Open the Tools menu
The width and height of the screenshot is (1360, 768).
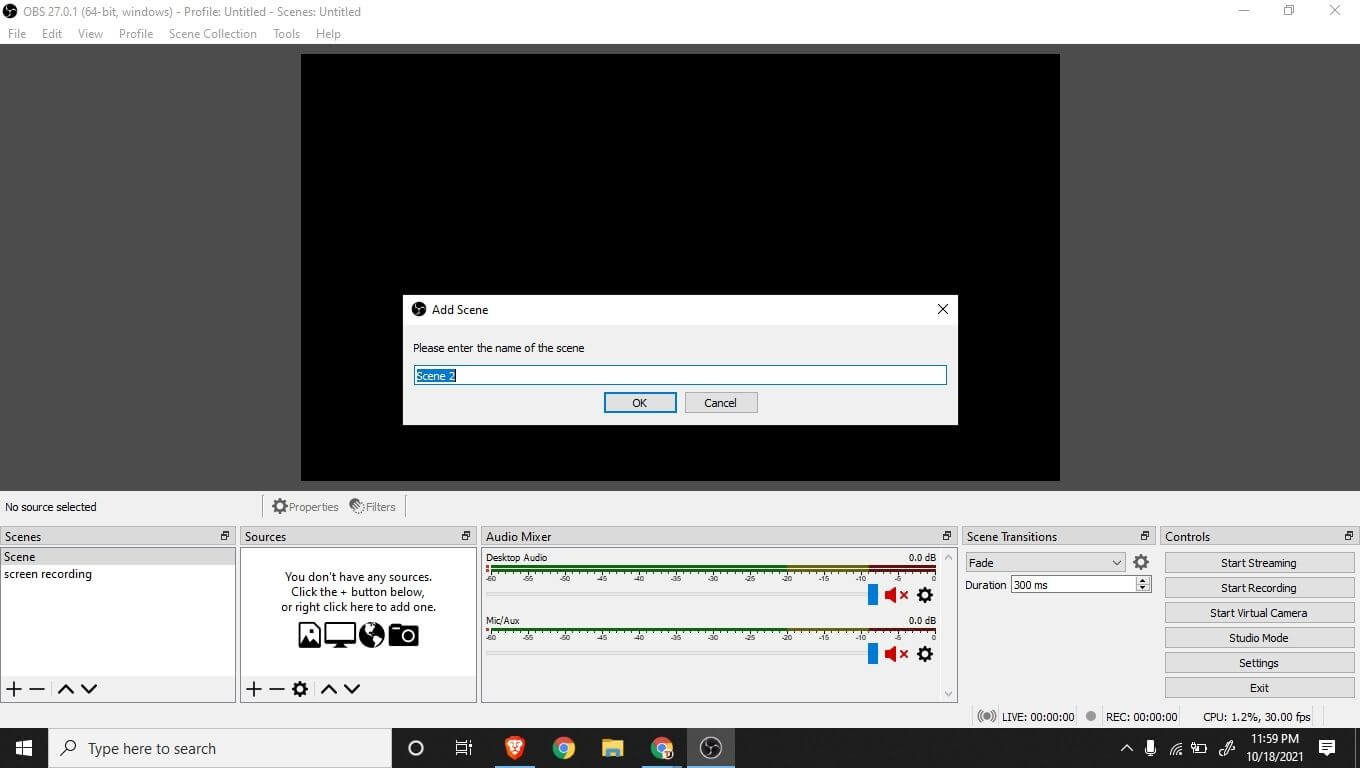point(286,33)
